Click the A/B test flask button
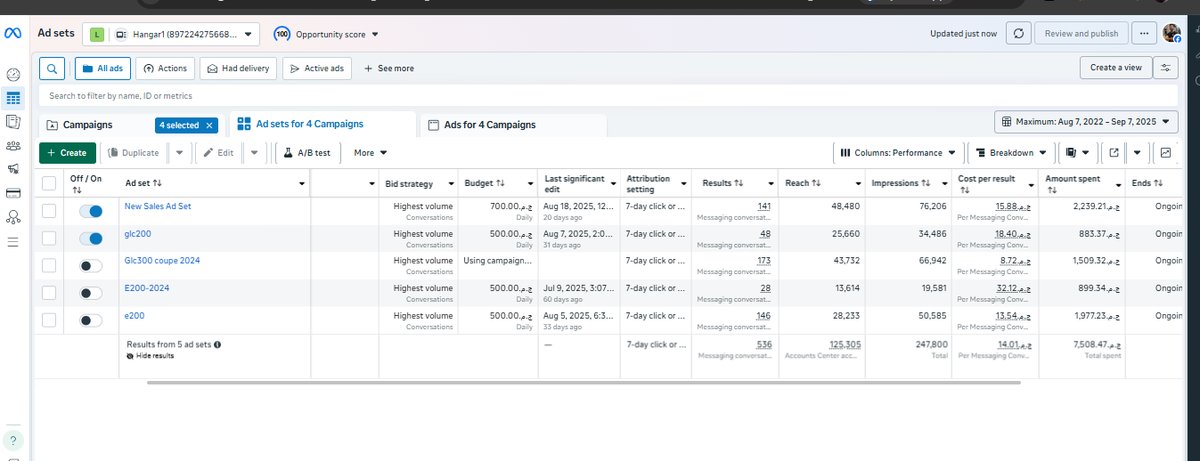 tap(308, 153)
